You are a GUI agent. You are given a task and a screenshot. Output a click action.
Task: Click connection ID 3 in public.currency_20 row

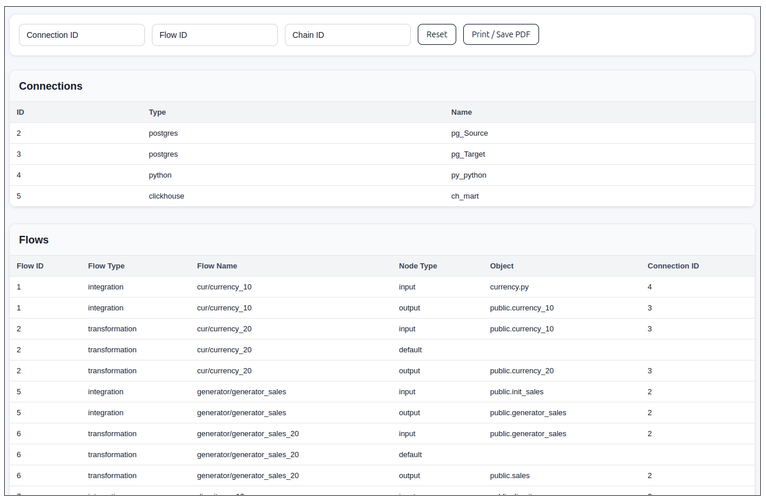[x=650, y=371]
